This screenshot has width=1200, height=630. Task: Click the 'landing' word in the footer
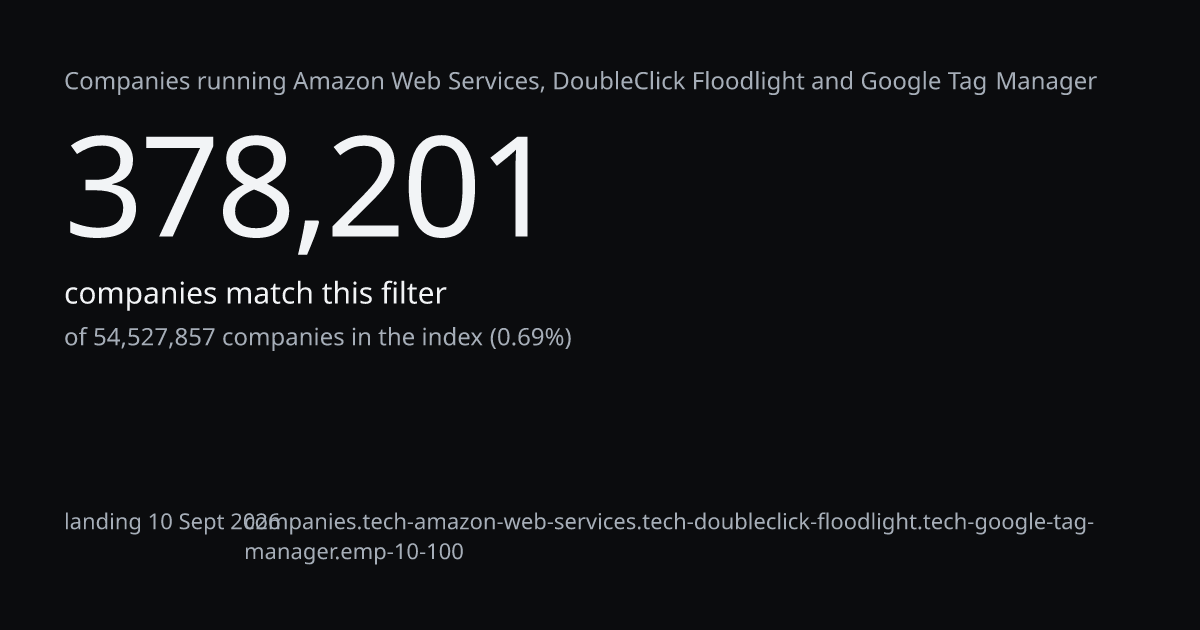coord(103,522)
